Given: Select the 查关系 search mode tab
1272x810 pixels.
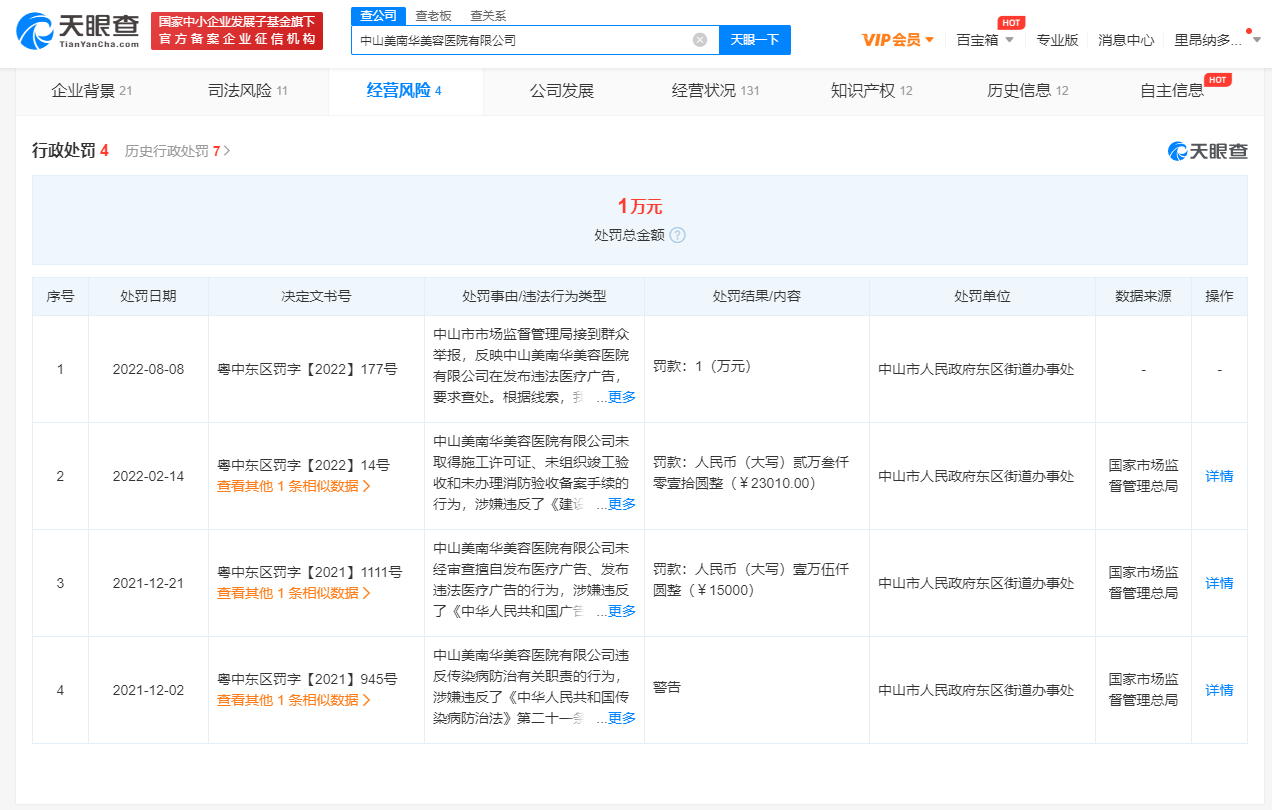Looking at the screenshot, I should (488, 15).
